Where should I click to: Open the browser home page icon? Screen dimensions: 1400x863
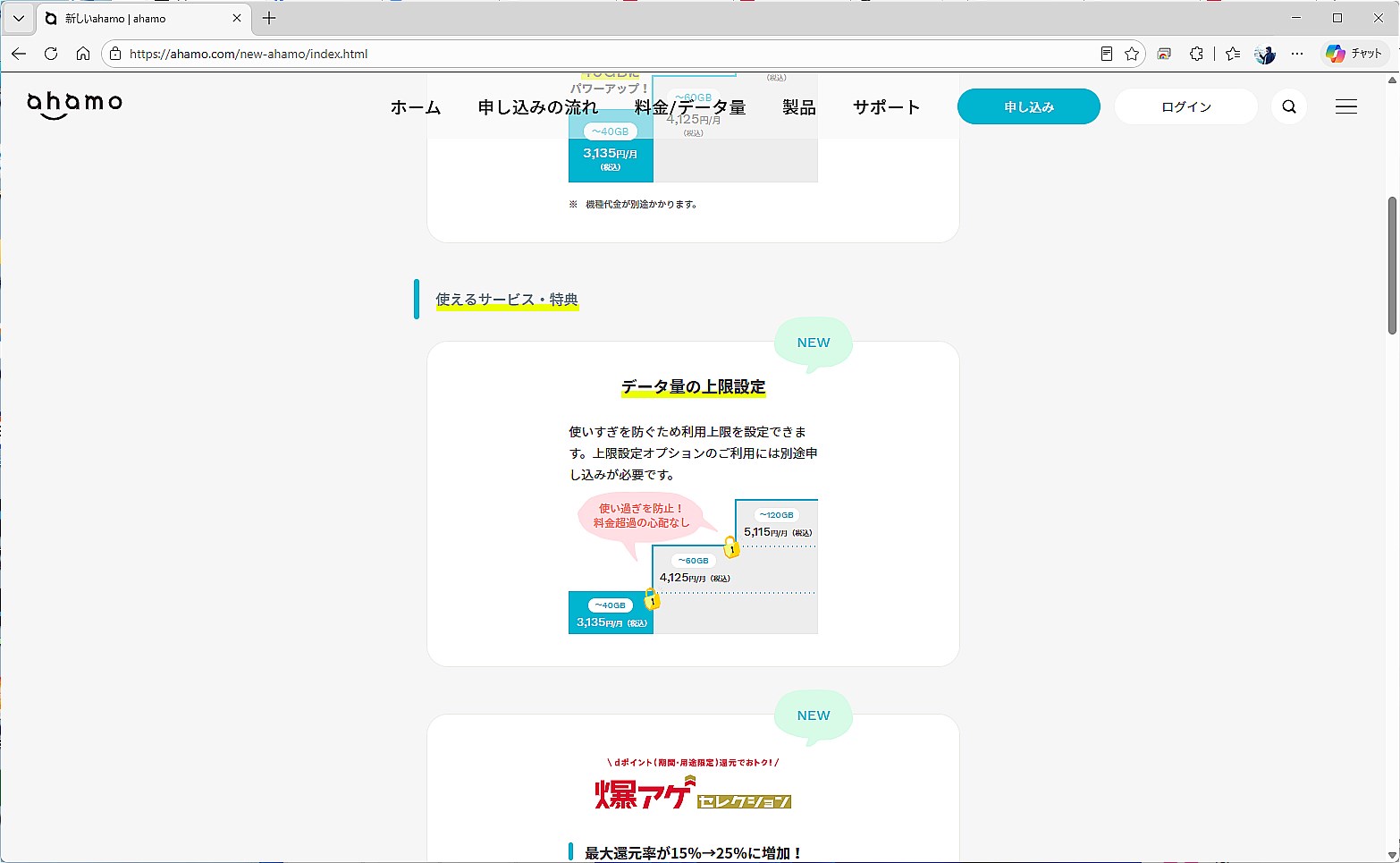pos(83,54)
